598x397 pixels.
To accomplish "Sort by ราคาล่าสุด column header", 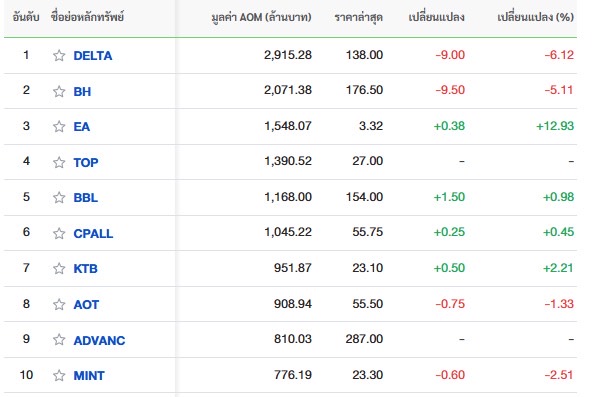I will pos(358,17).
